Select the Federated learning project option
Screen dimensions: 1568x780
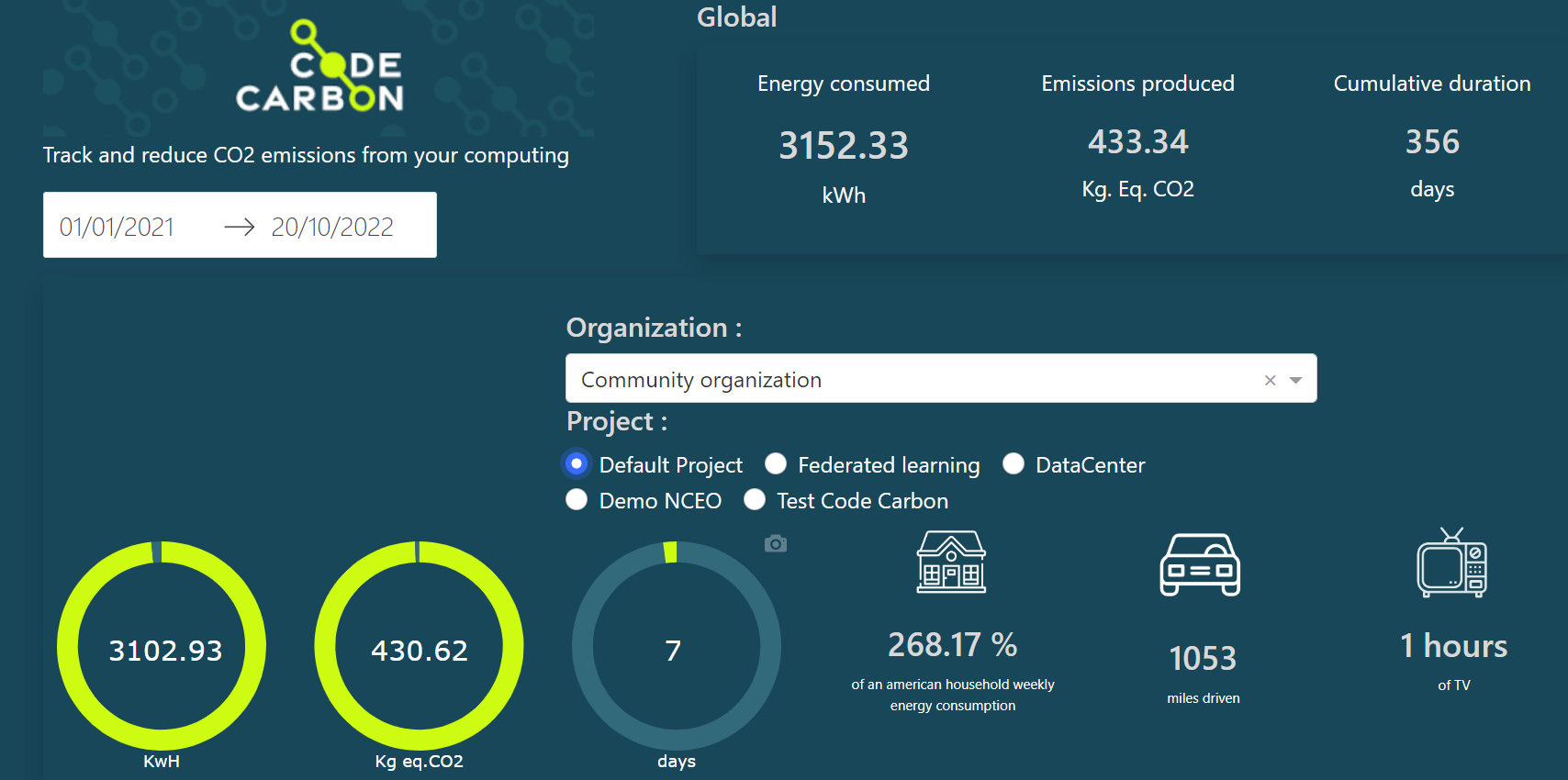776,464
